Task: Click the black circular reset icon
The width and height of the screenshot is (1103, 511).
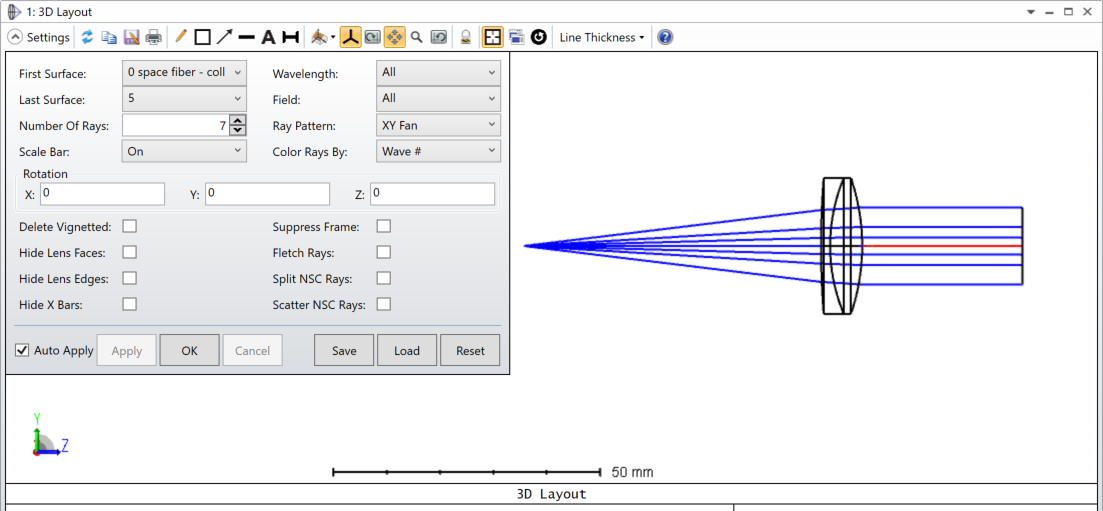Action: (x=539, y=37)
